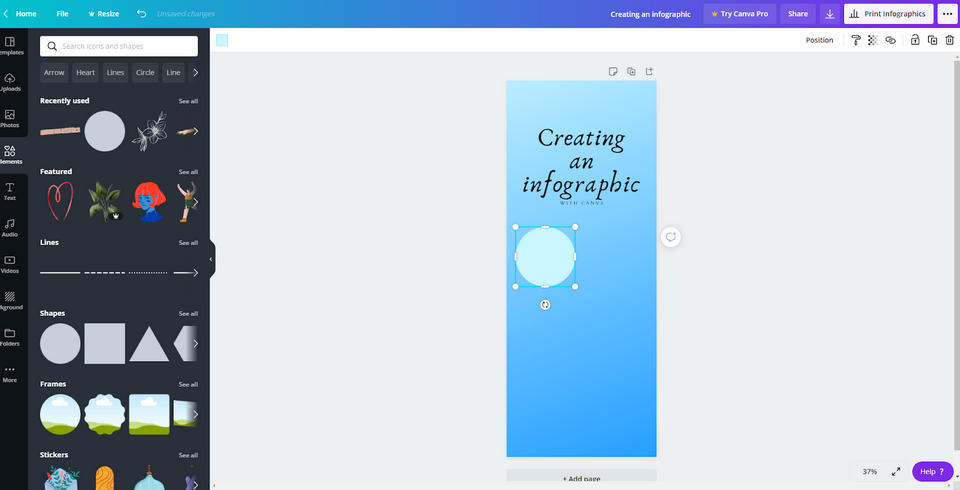
Task: Collapse the side panel with arrow handle
Action: click(x=211, y=259)
